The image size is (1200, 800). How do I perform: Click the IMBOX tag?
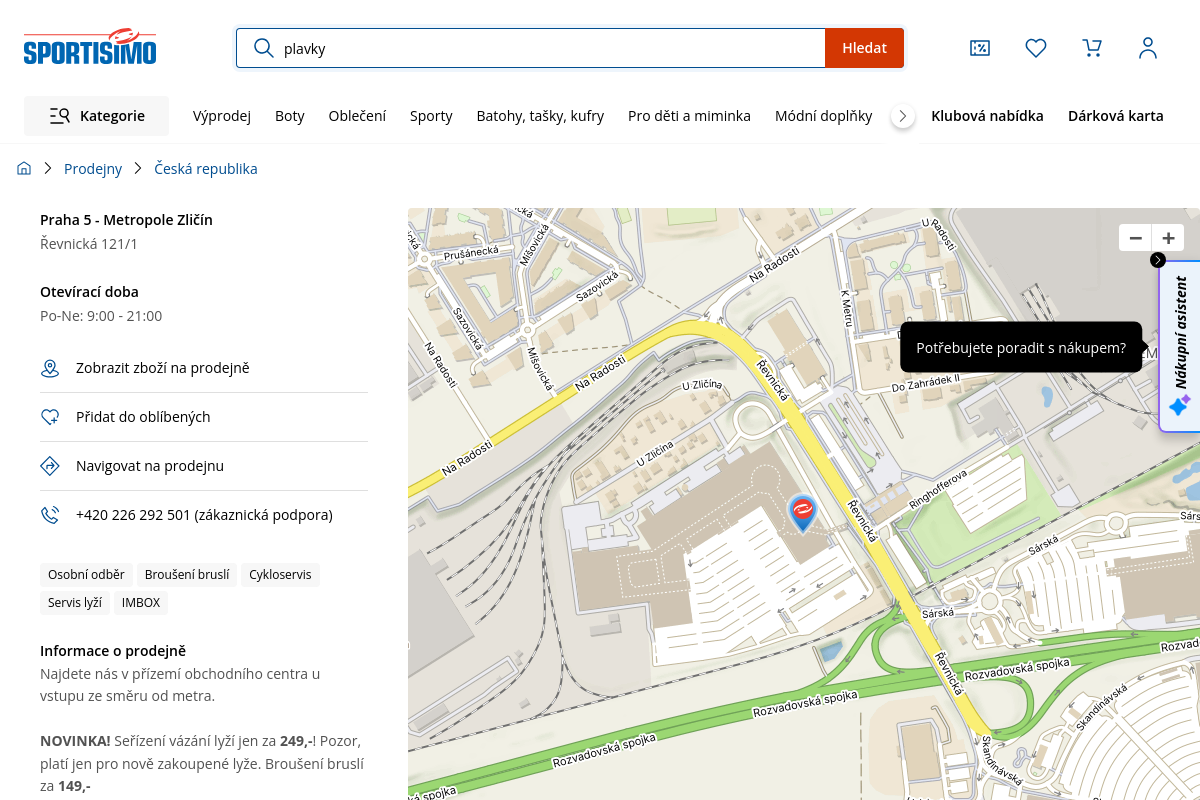click(x=141, y=603)
